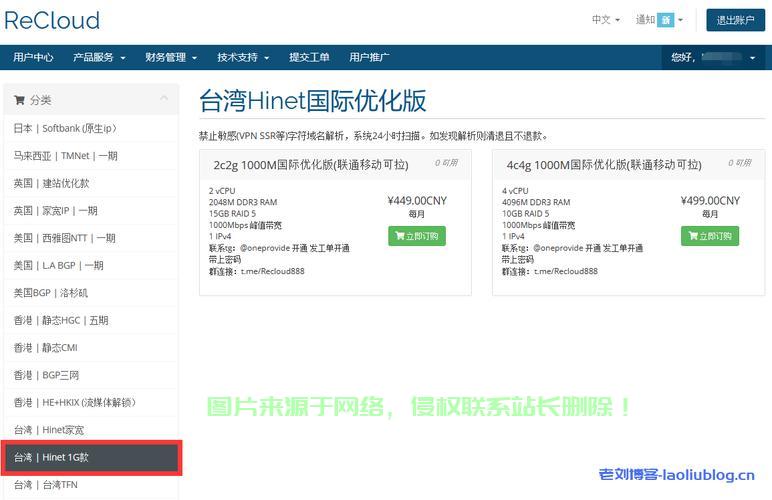Click the cart icon beside 分类
The height and width of the screenshot is (500, 772).
coord(19,100)
